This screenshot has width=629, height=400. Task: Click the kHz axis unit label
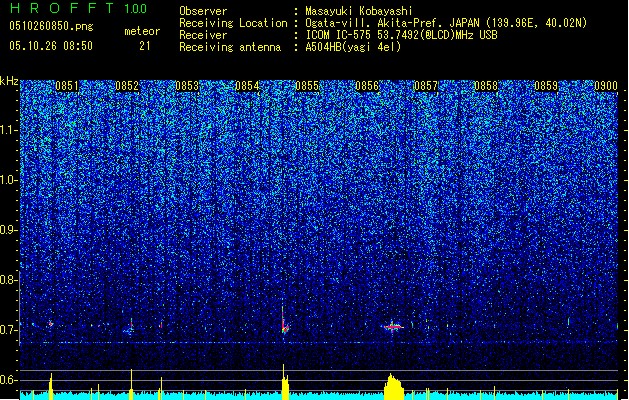point(9,81)
